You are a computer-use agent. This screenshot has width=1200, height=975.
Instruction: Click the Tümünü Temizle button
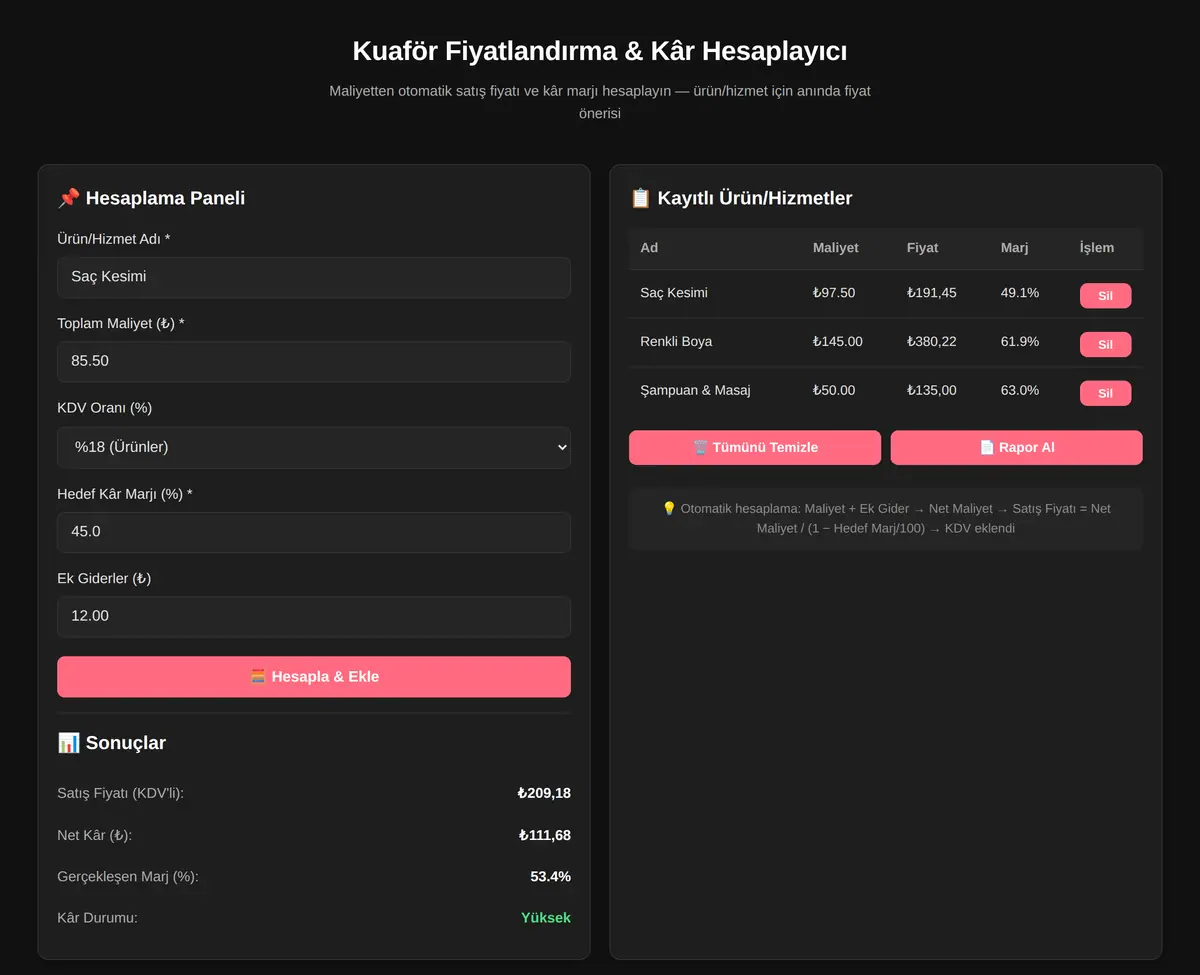755,448
